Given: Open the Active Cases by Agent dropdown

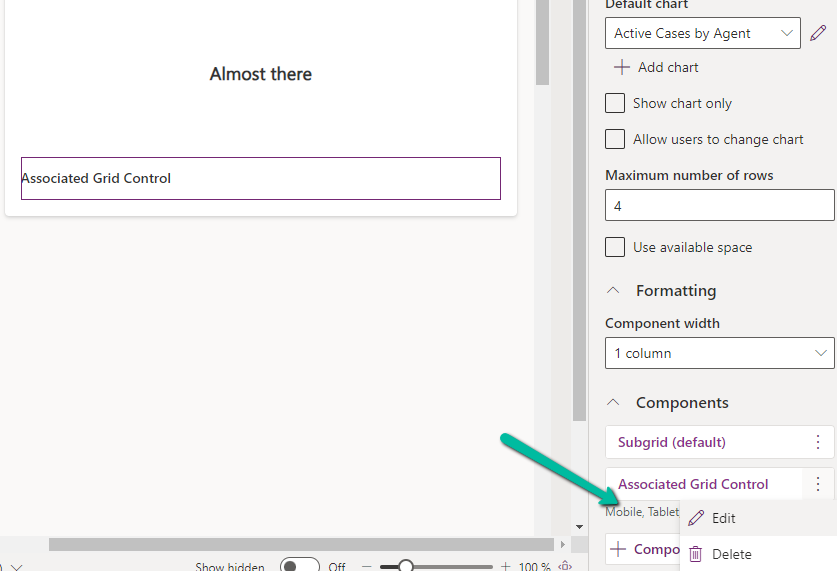Looking at the screenshot, I should click(x=702, y=33).
